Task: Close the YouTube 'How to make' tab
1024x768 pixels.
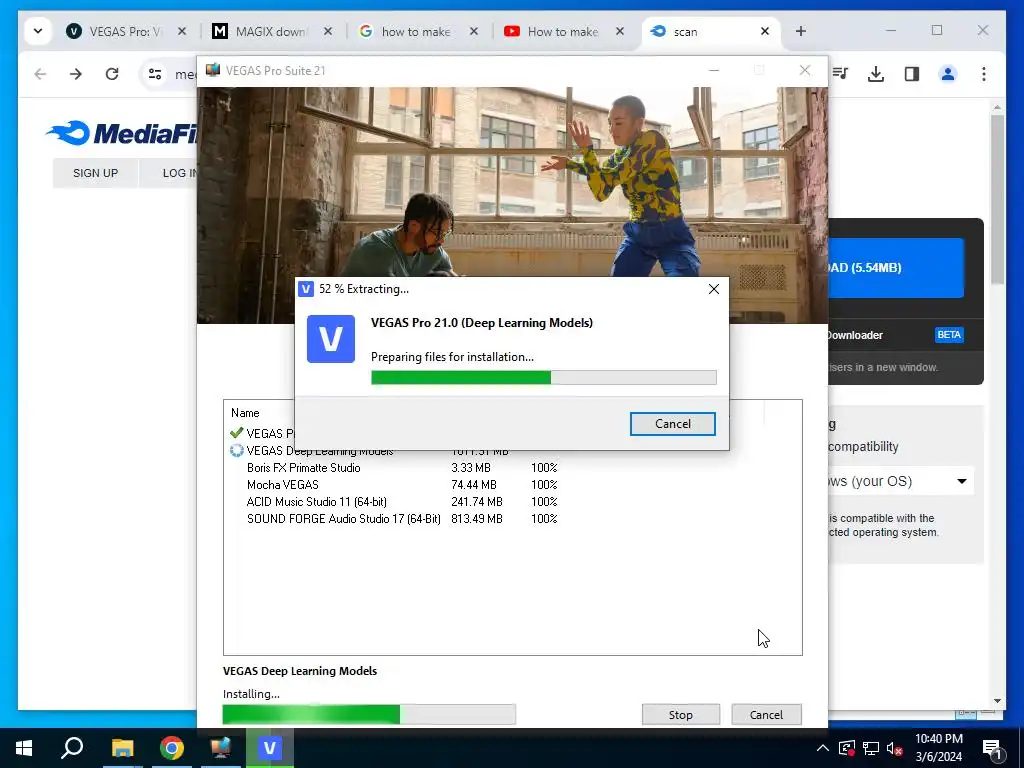Action: tap(620, 31)
